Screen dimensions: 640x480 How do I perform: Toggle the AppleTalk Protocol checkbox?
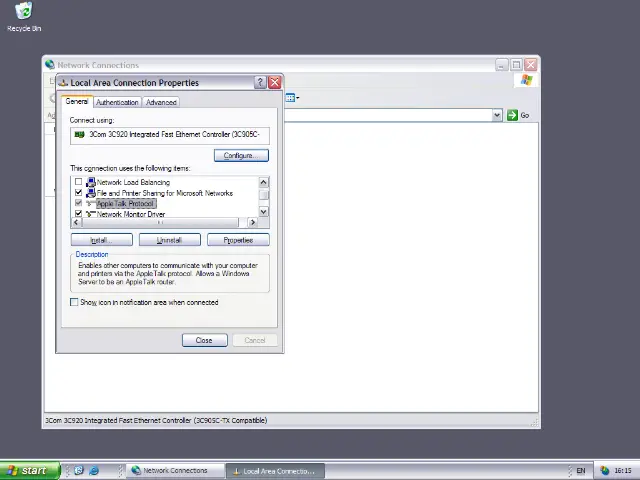78,203
